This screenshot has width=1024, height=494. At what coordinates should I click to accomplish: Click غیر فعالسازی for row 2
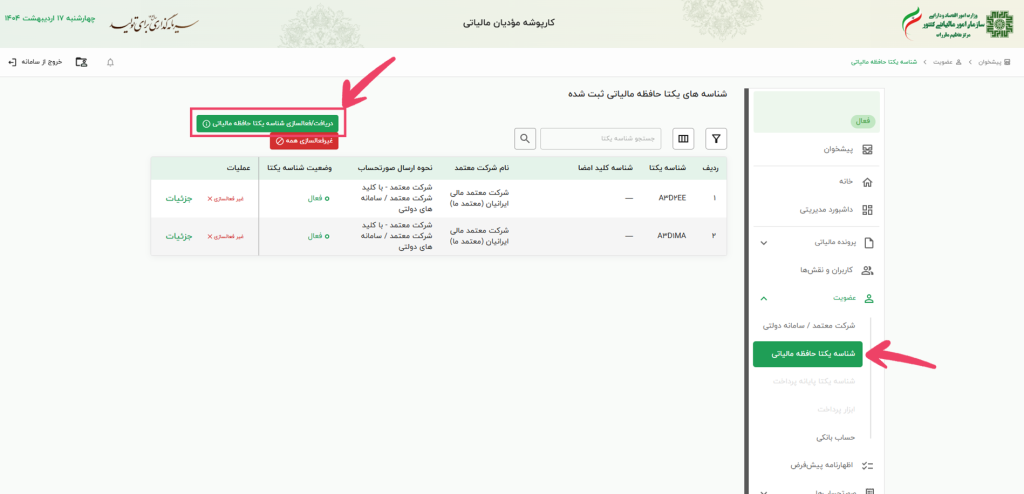pos(225,236)
